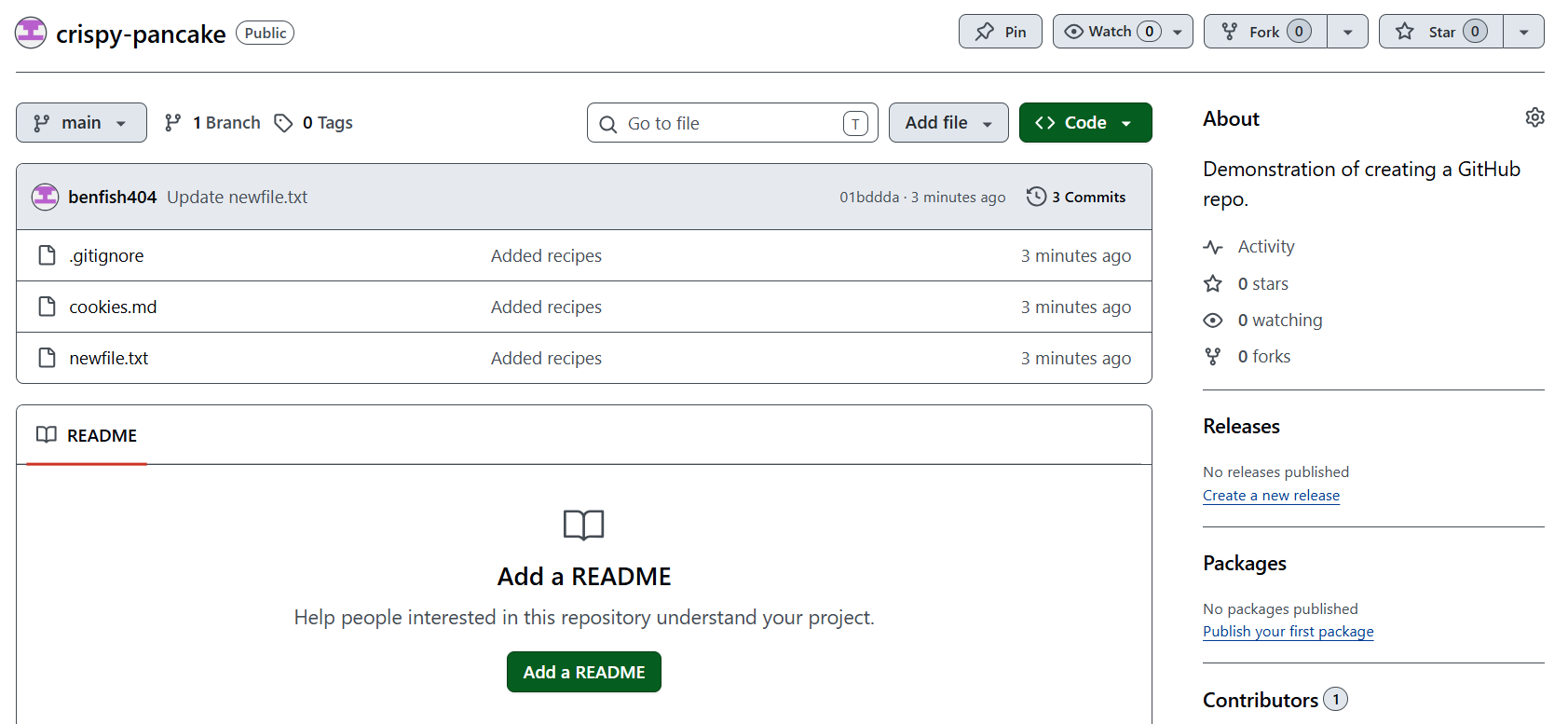Open the Contributors heading link

tap(1275, 699)
